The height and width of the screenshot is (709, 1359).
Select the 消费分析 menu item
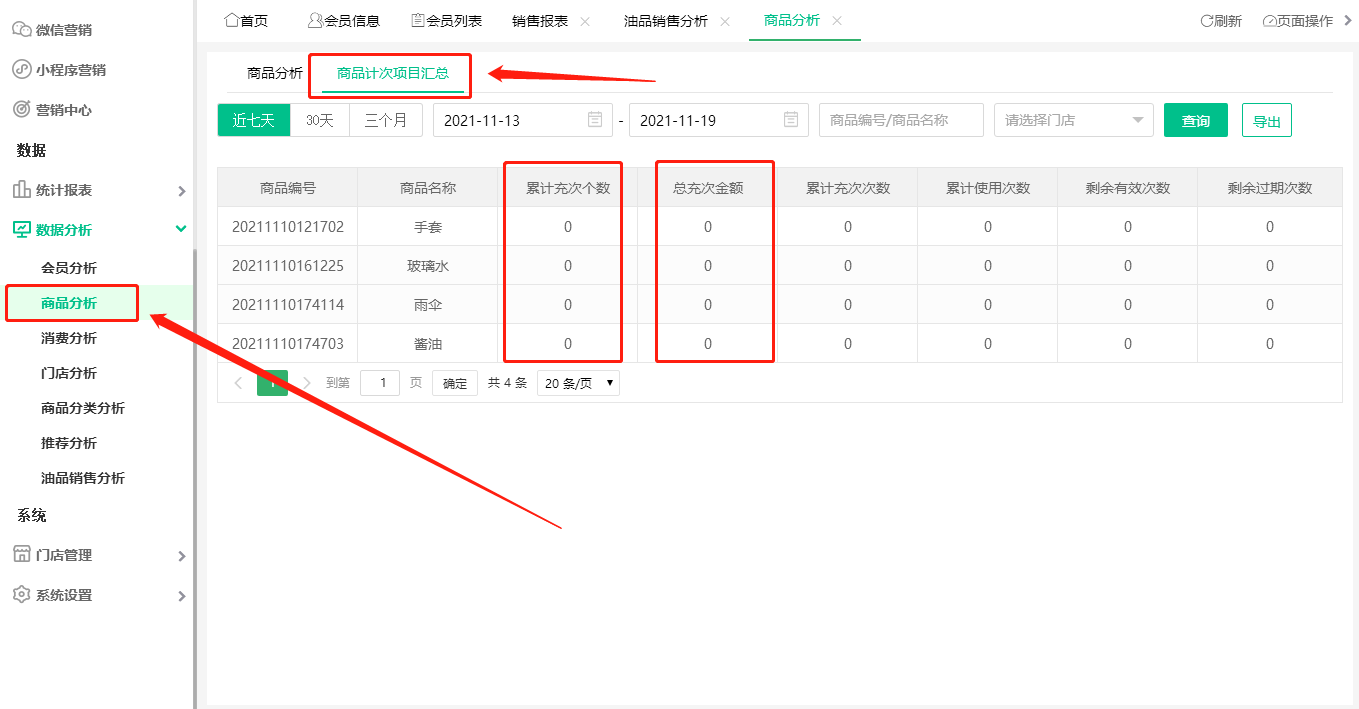click(x=67, y=337)
